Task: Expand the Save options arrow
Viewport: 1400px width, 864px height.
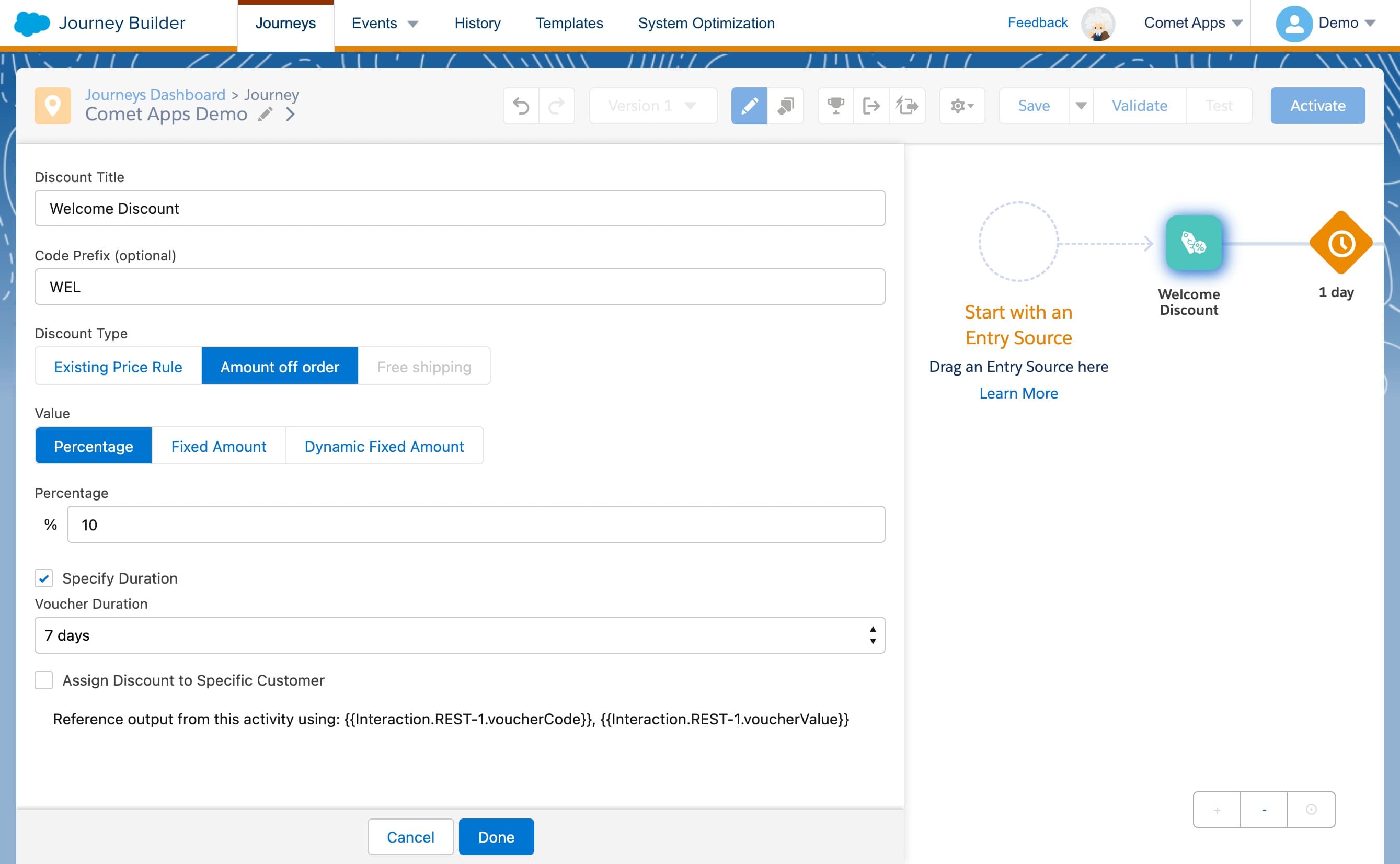Action: click(x=1081, y=106)
